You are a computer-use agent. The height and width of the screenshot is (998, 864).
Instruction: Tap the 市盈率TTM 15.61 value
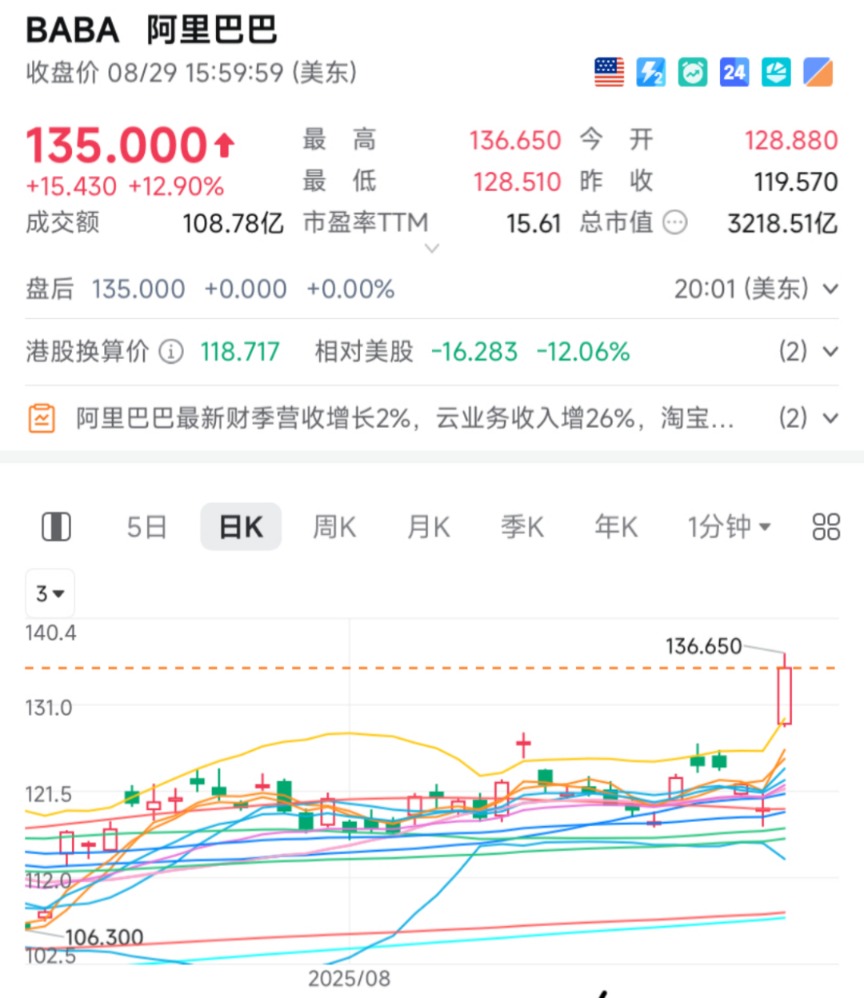tap(534, 223)
